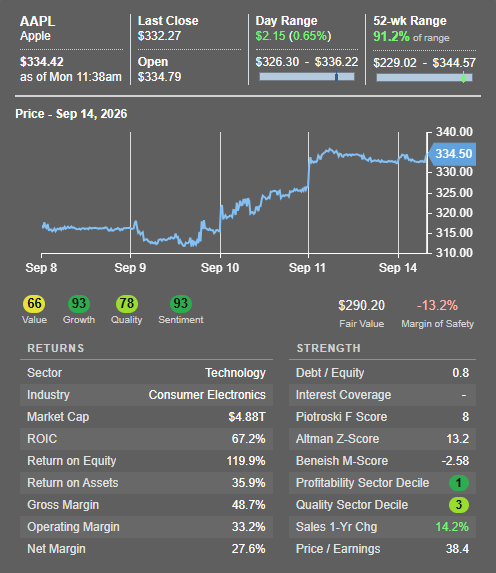Click the AAPL ticker symbol
Viewport: 496px width, 573px height.
pyautogui.click(x=37, y=21)
